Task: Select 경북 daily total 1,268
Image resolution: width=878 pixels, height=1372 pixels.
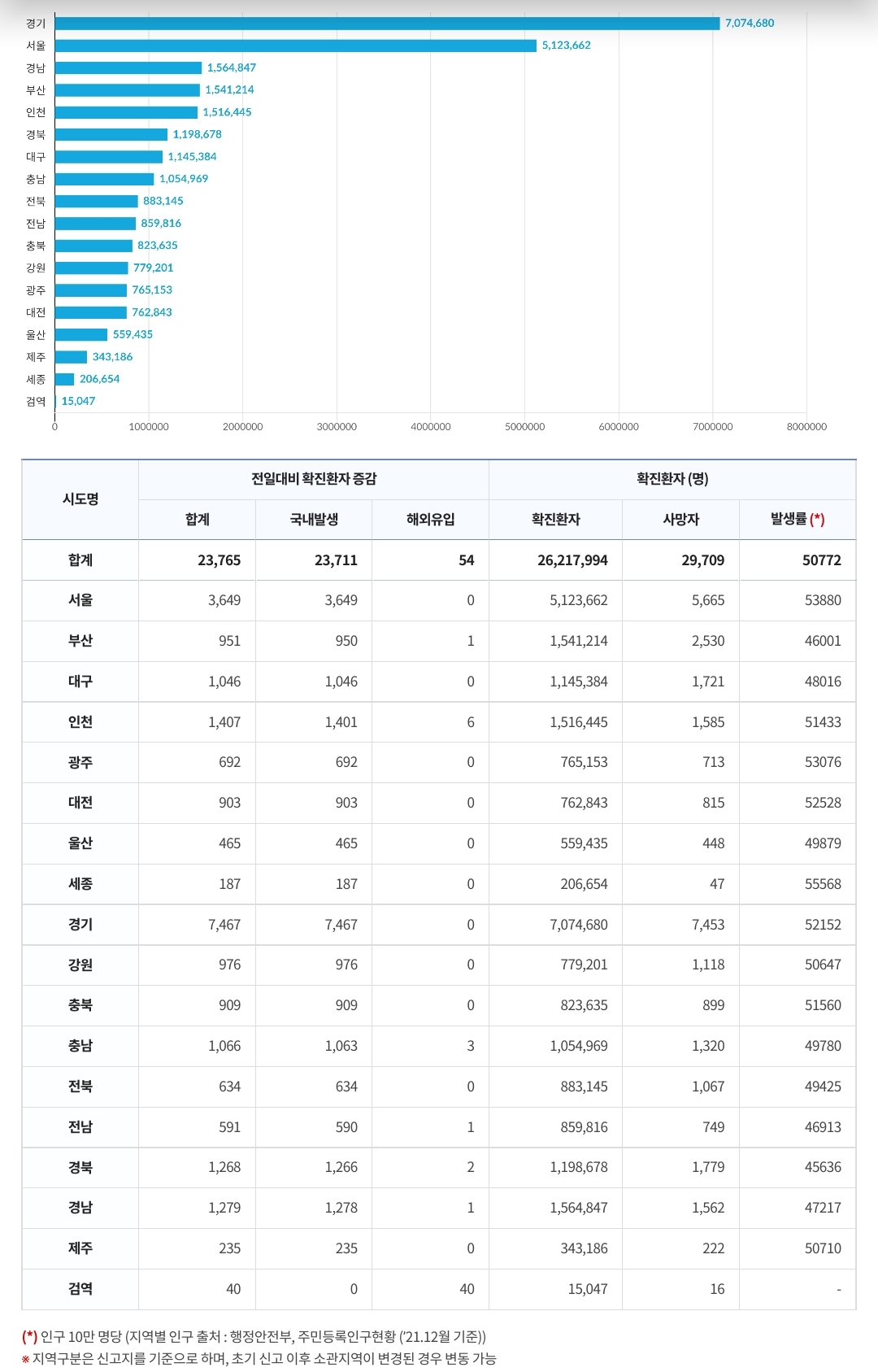Action: coord(224,1167)
